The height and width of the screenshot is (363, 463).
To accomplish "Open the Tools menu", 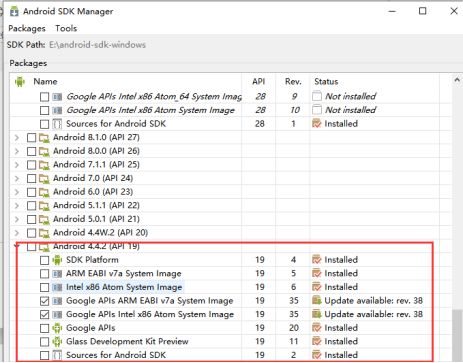I will [x=66, y=29].
